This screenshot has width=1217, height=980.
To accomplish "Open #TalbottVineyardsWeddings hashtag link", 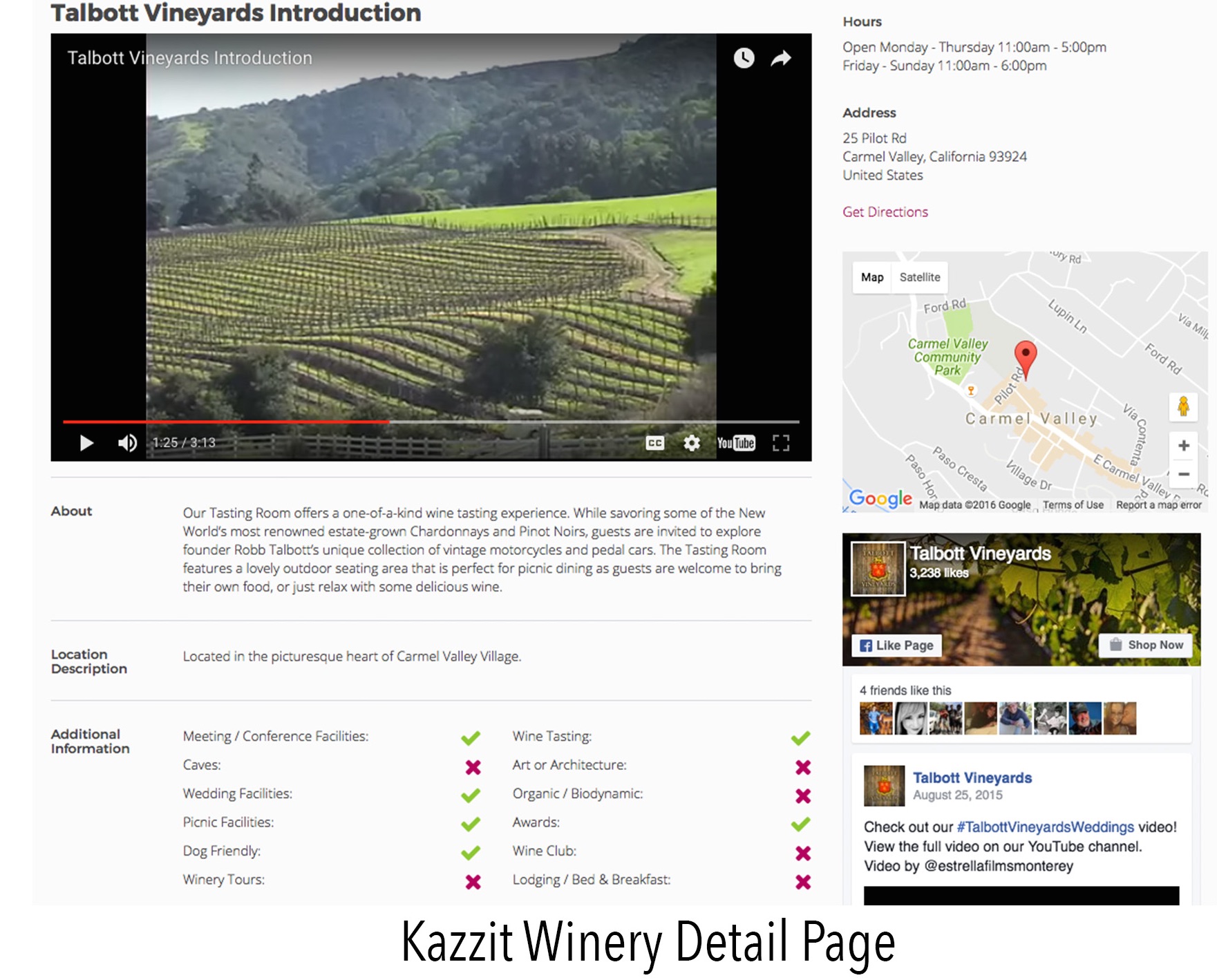I will (1045, 827).
